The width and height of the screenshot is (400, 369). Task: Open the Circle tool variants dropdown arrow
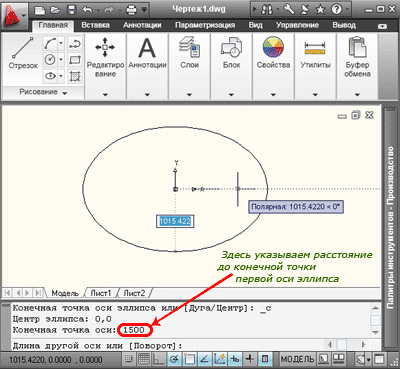click(61, 60)
